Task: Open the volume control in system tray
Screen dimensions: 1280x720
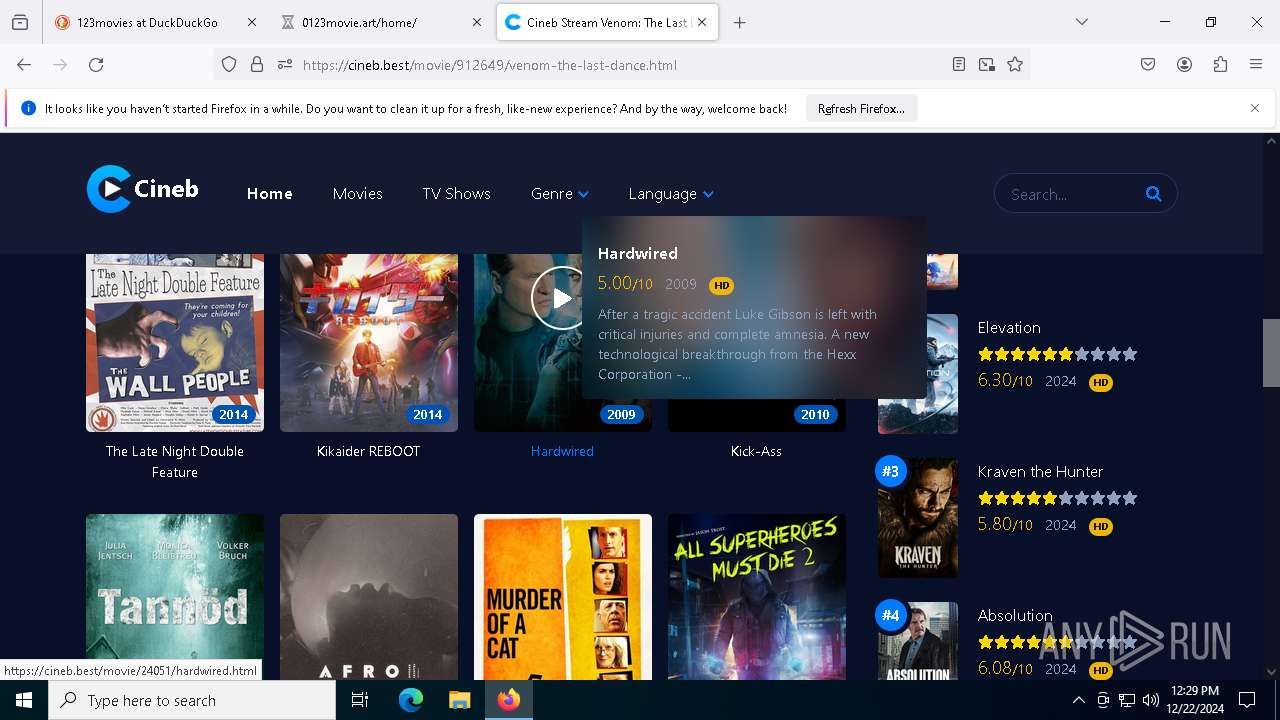Action: 1151,700
